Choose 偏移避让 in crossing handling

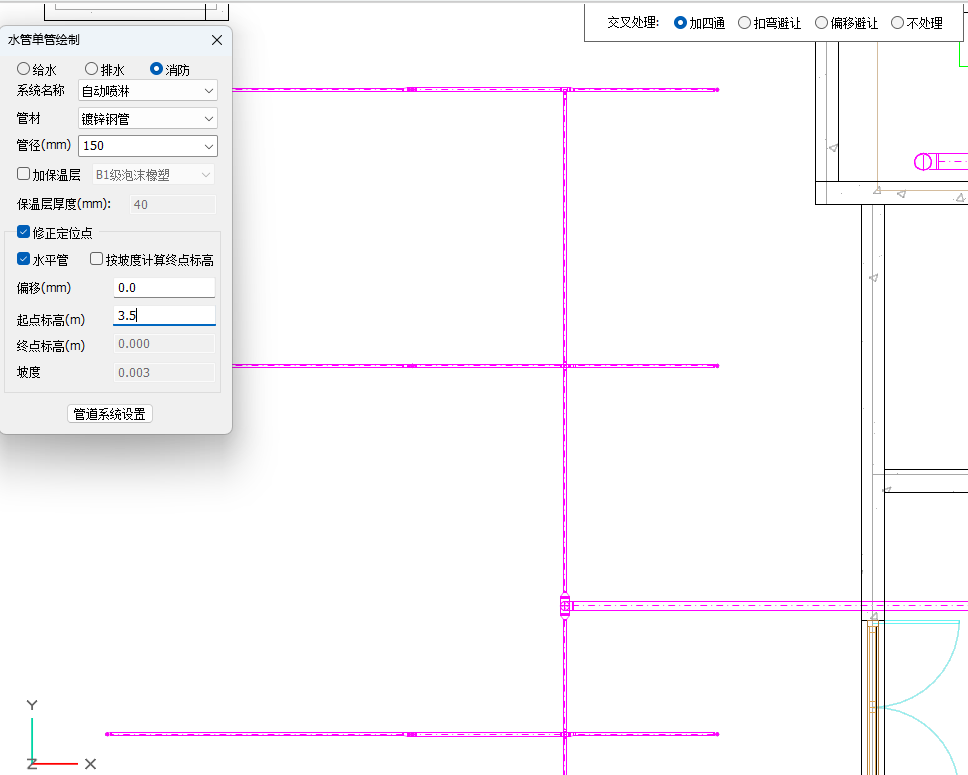[x=822, y=22]
